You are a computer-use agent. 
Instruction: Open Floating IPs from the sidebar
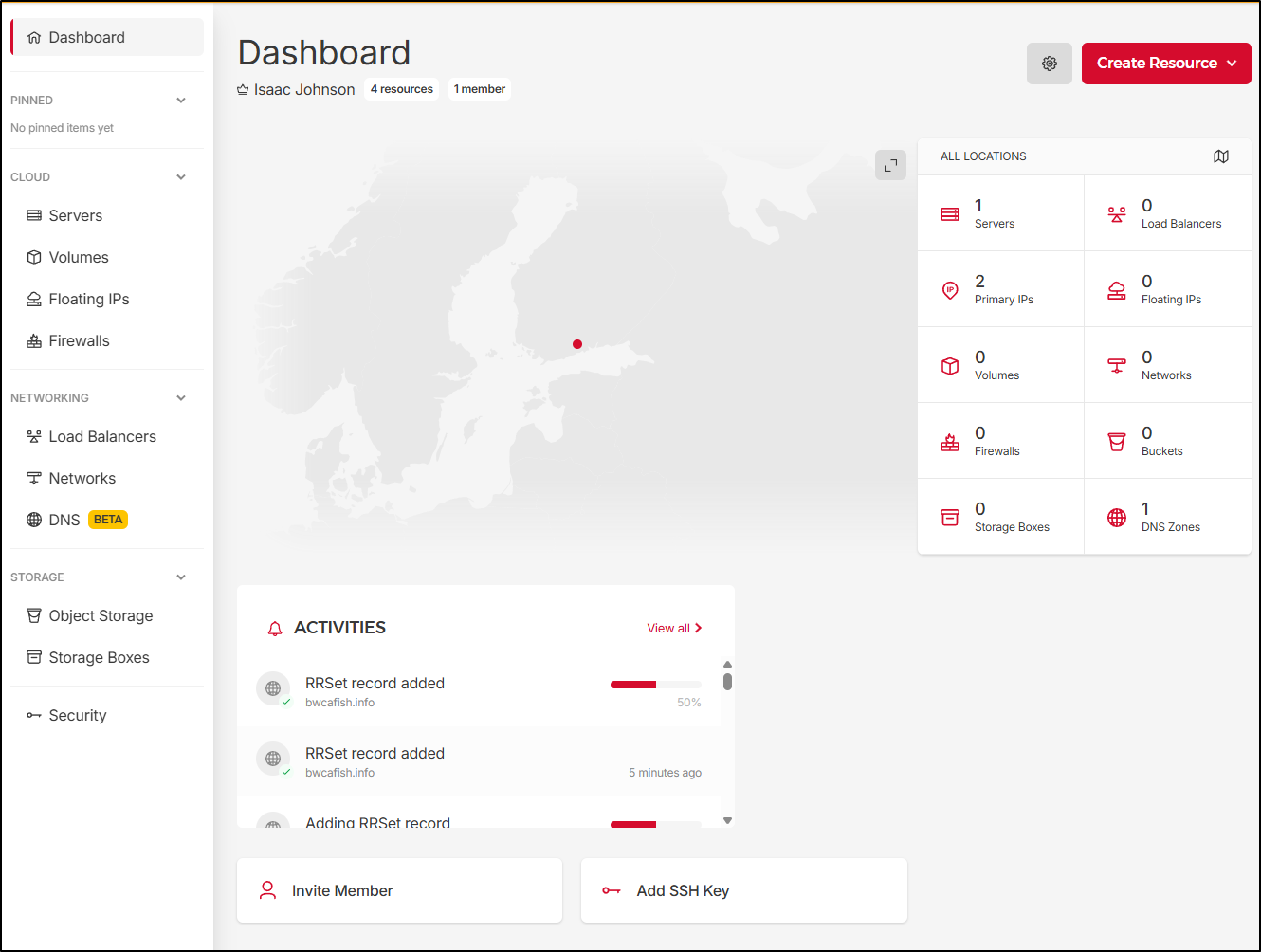point(88,300)
